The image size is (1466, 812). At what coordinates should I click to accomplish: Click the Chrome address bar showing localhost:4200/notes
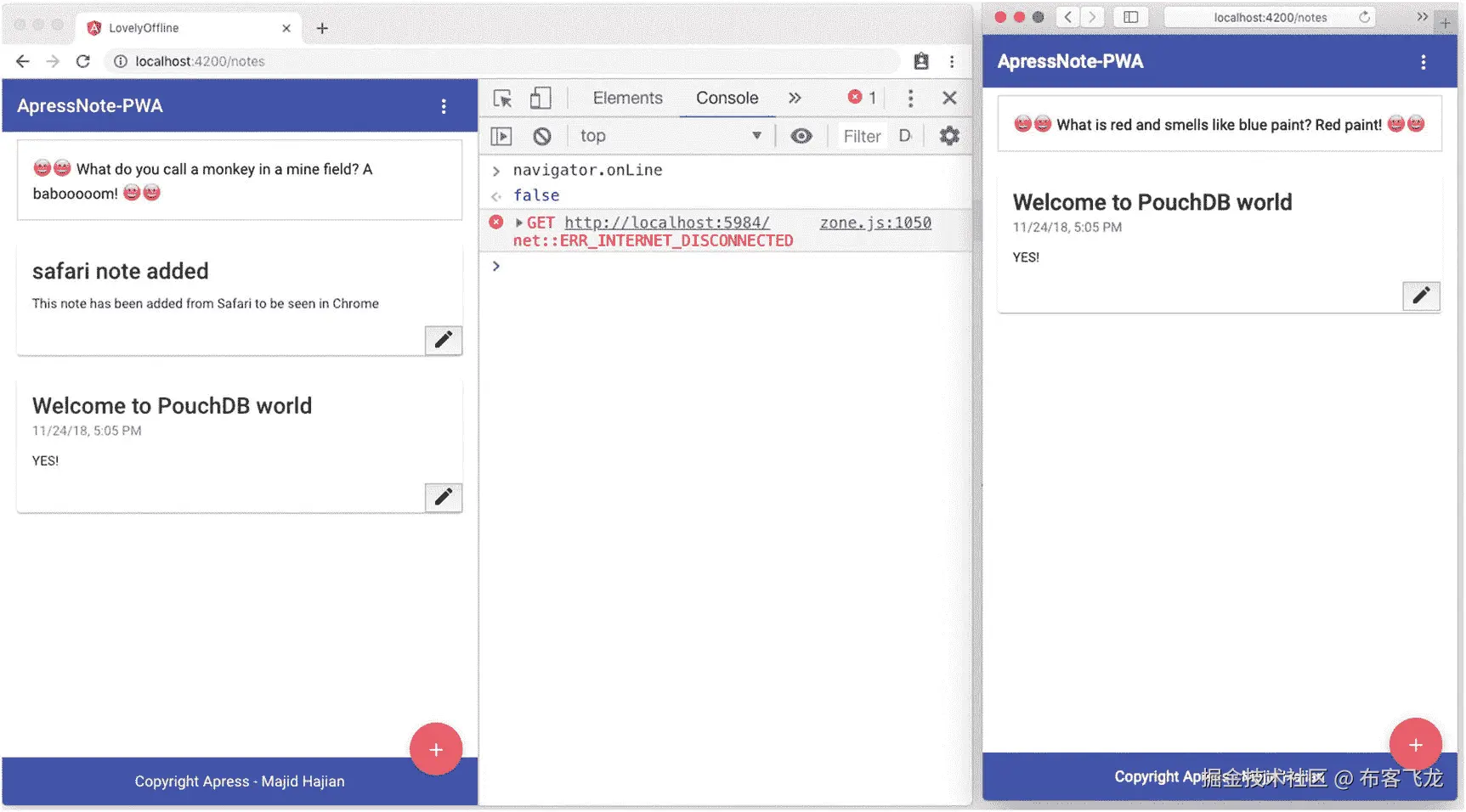[x=501, y=61]
